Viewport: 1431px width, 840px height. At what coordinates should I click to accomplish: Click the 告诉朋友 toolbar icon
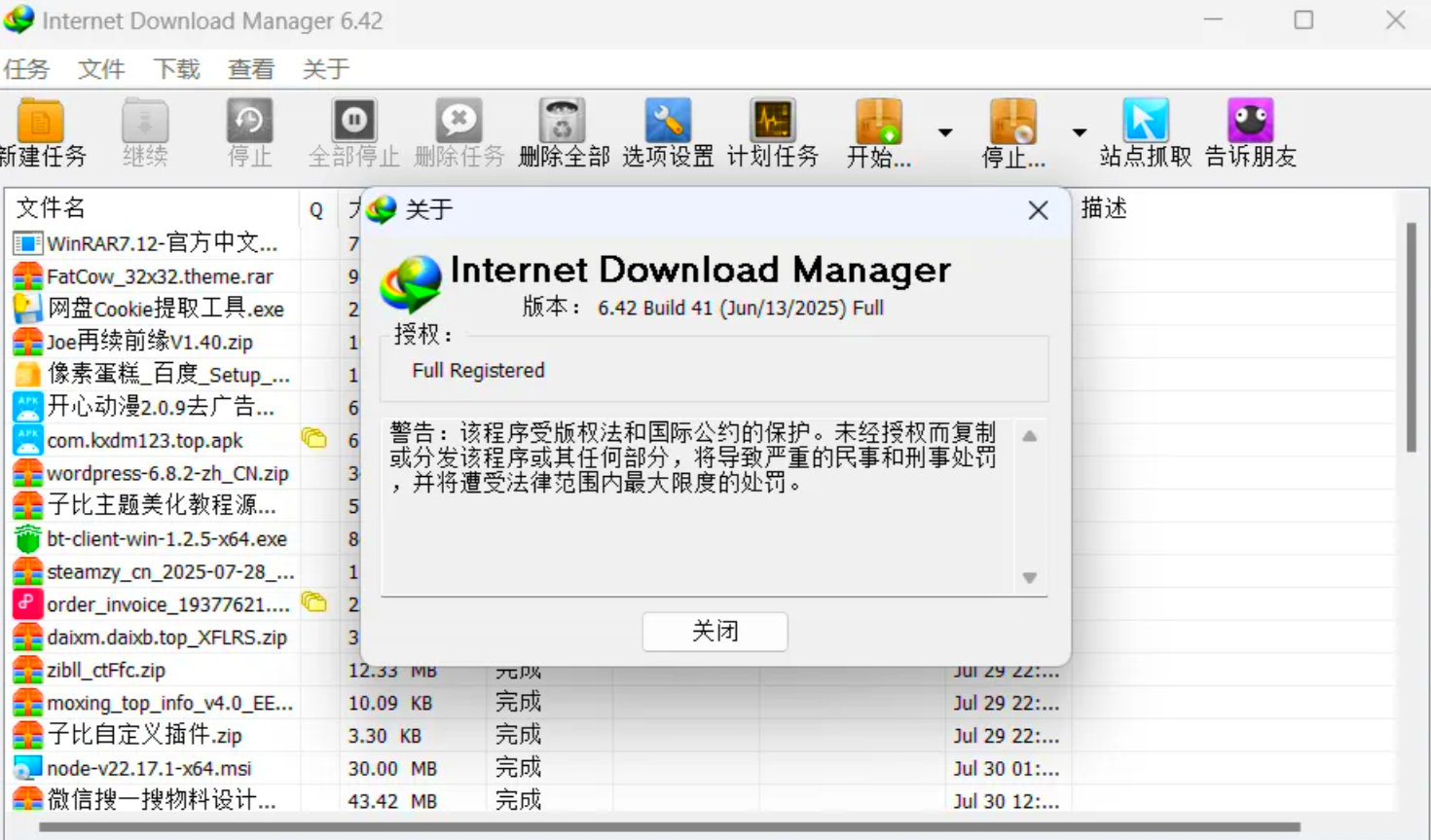(1249, 119)
